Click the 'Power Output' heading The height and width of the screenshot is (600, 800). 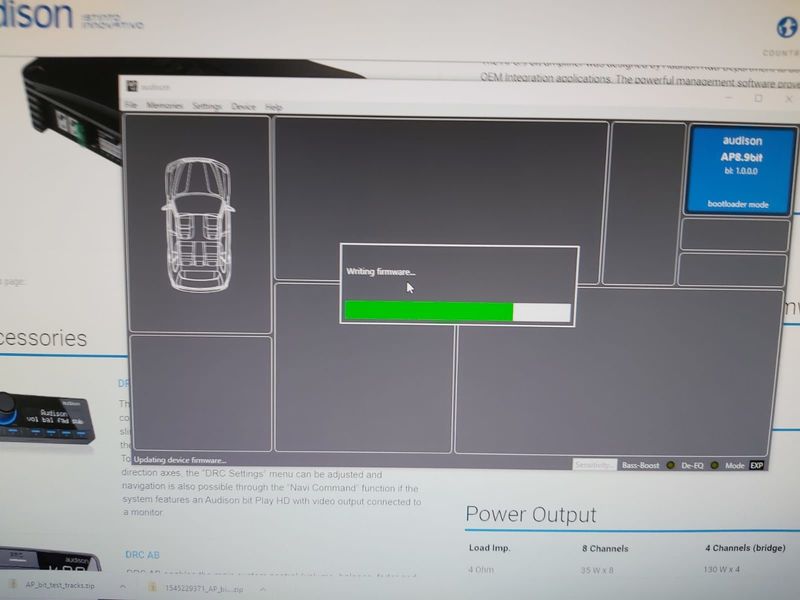[x=531, y=514]
